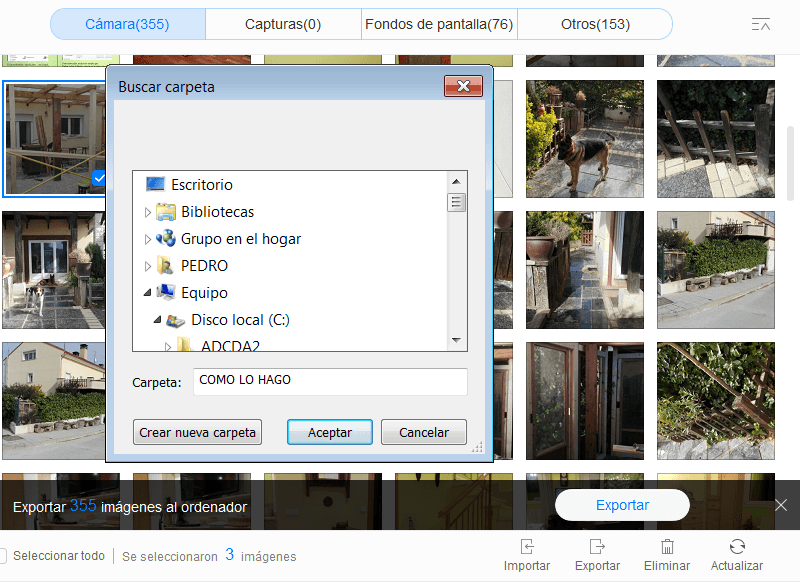Expand the Bibliotecas node
Viewport: 800px width, 582px height.
pos(147,212)
